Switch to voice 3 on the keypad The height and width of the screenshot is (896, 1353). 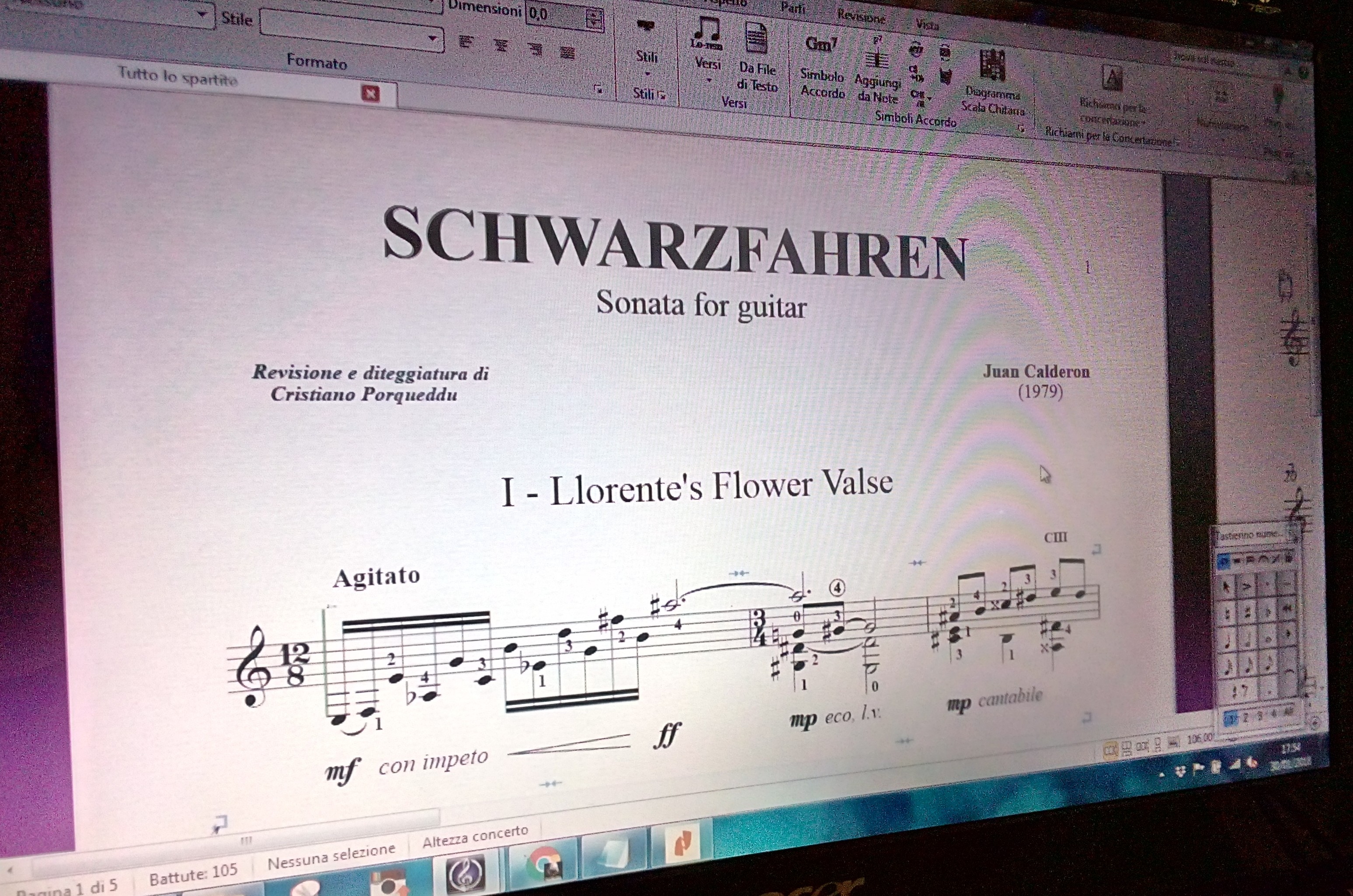1260,716
